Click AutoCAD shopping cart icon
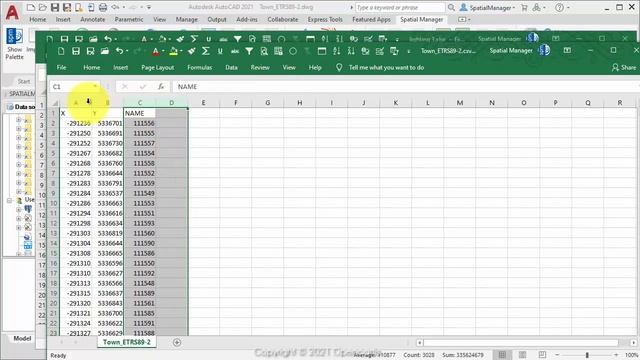The height and width of the screenshot is (360, 640). [x=524, y=7]
